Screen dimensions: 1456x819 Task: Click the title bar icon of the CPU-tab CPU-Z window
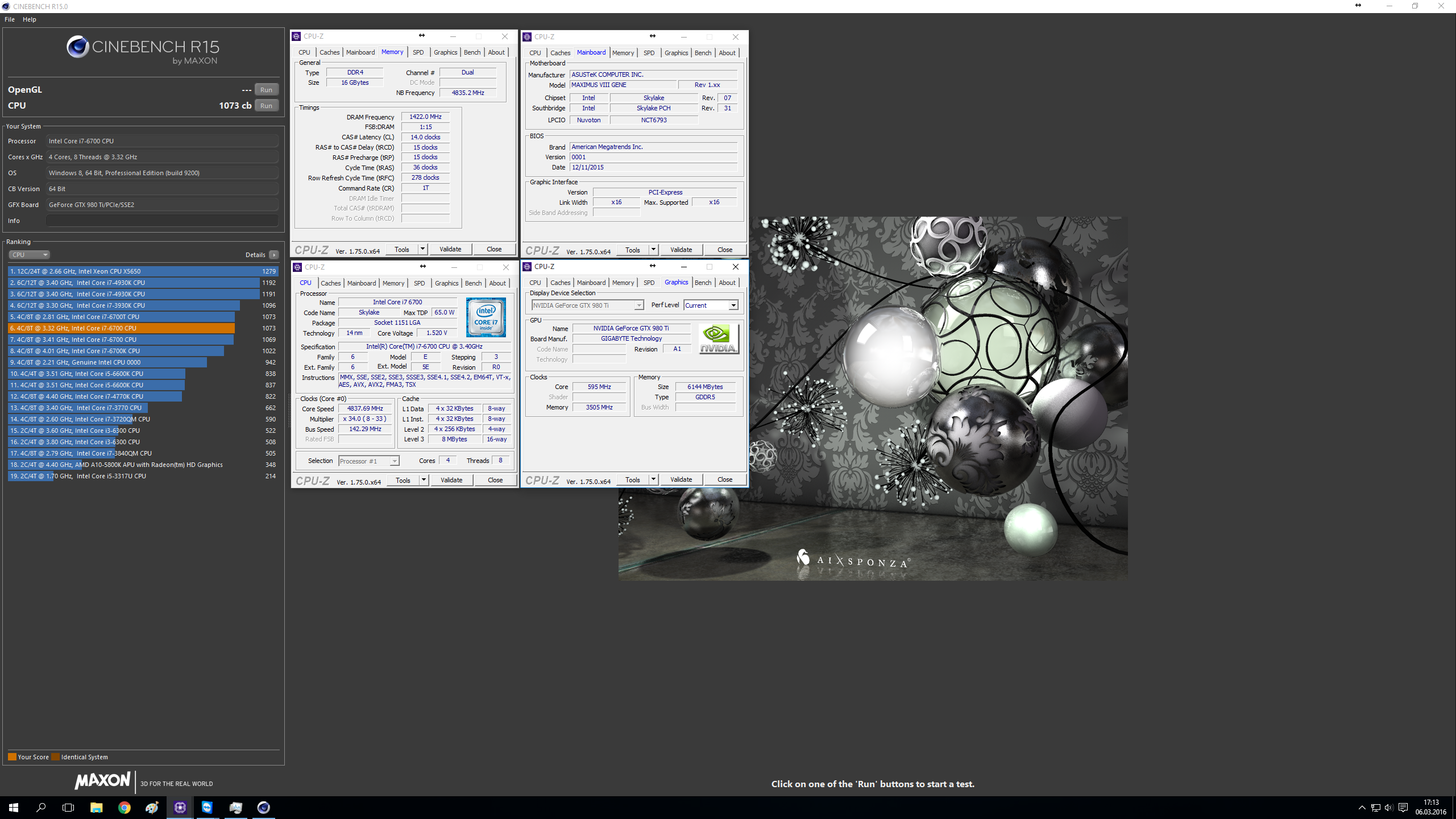tap(297, 267)
